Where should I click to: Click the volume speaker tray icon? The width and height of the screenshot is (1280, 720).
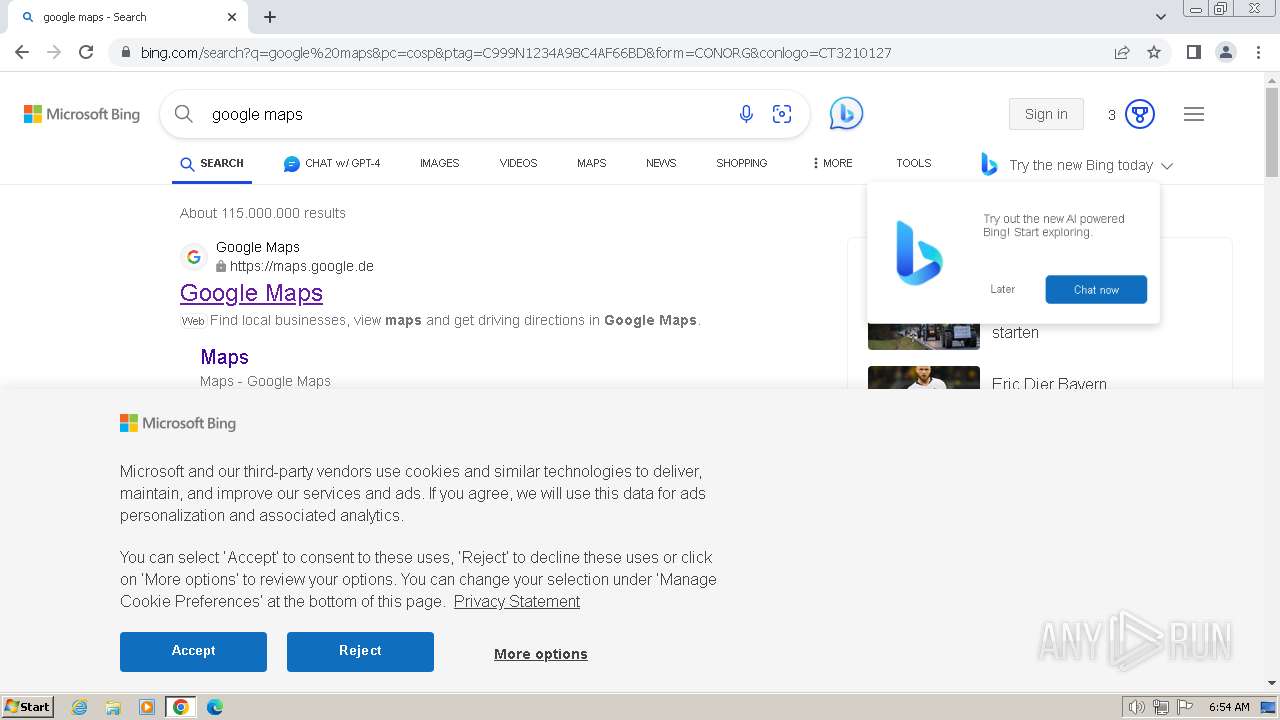click(1137, 707)
